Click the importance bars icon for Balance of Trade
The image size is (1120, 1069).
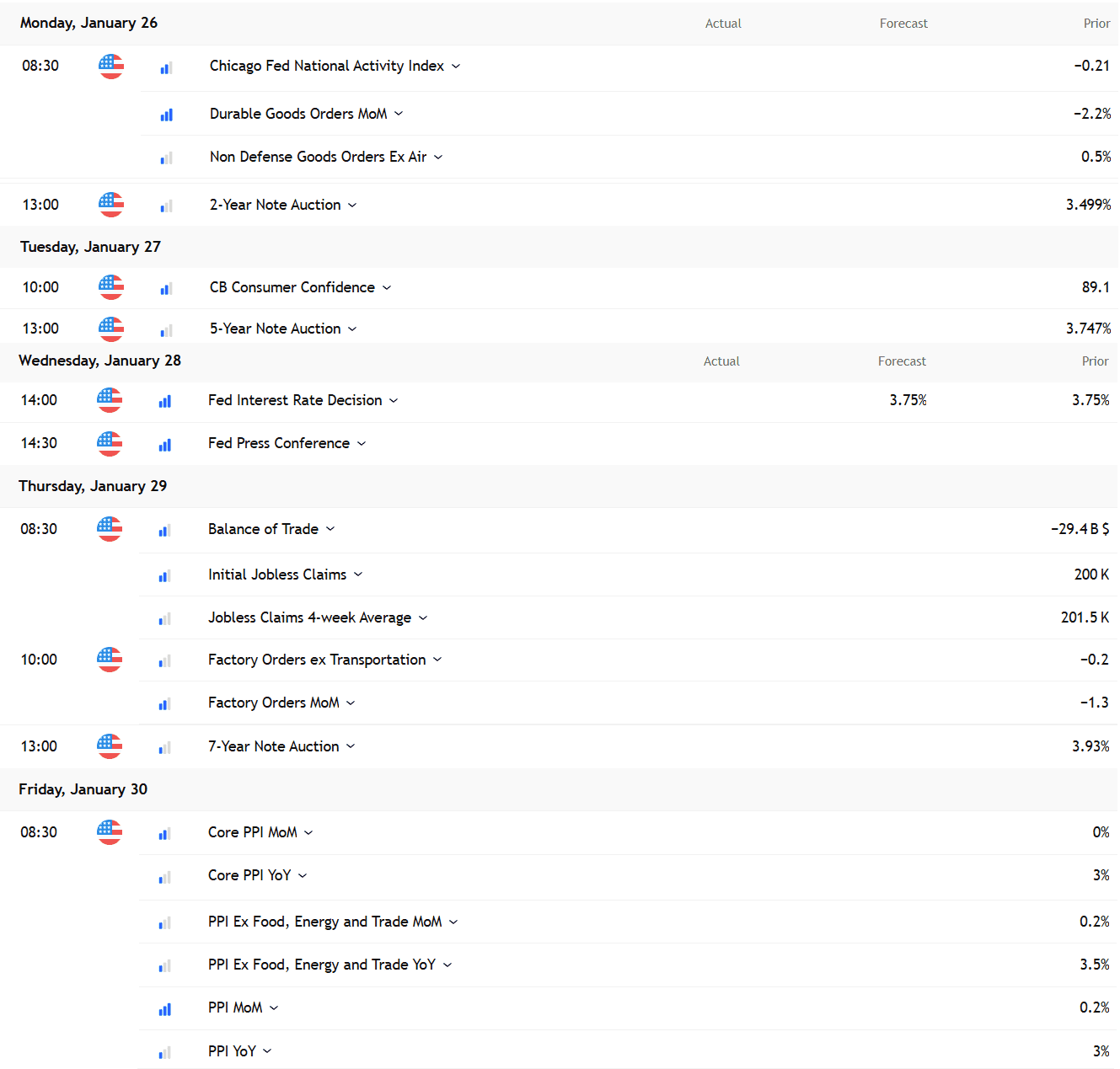click(165, 531)
